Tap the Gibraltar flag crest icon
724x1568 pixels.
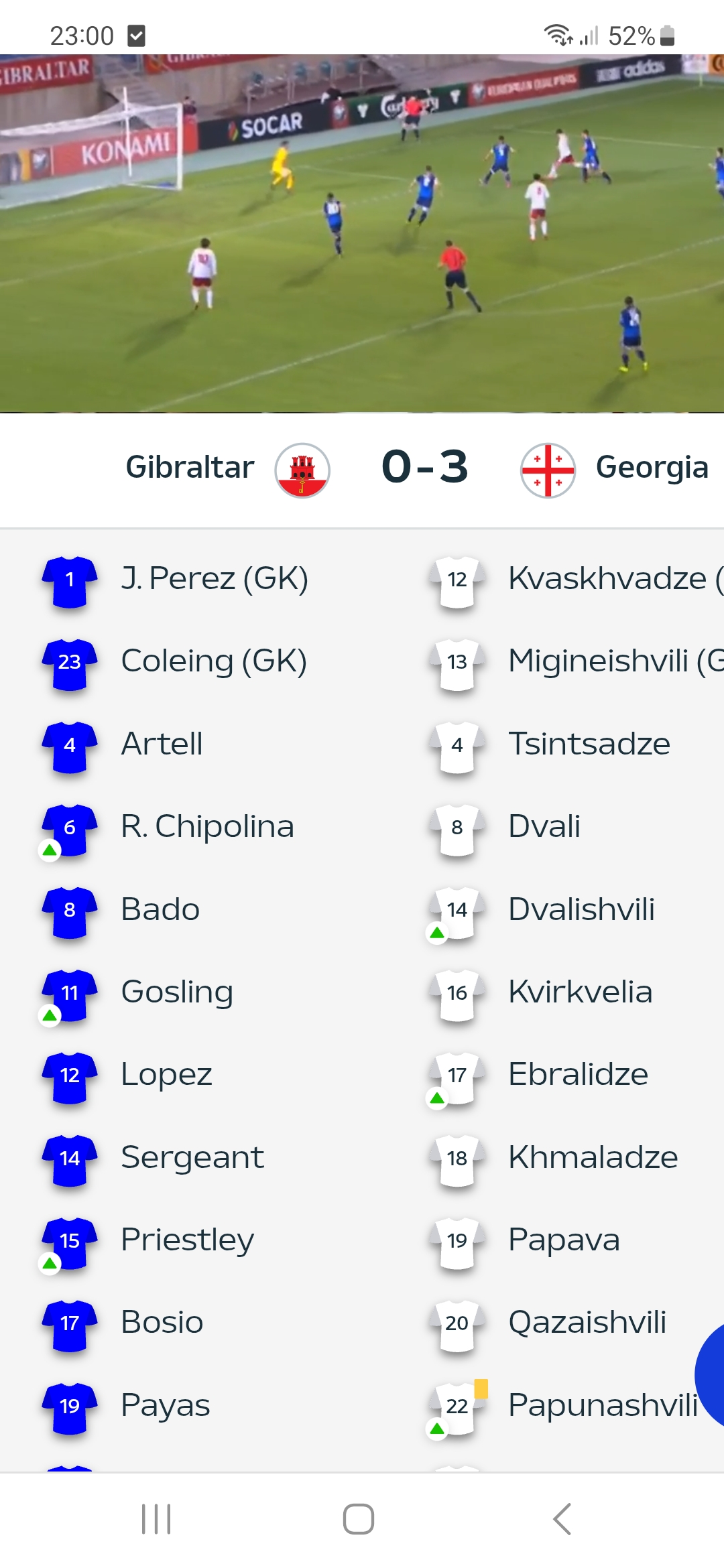[302, 470]
